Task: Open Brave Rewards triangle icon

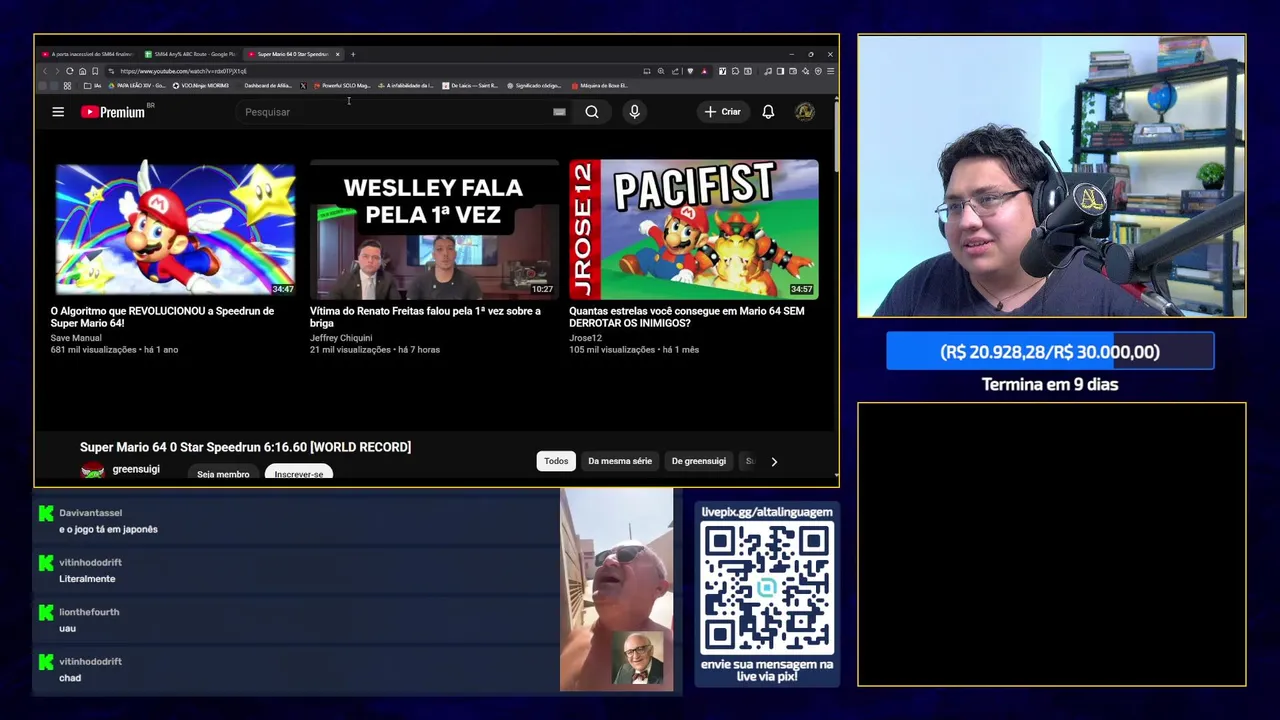Action: 704,71
